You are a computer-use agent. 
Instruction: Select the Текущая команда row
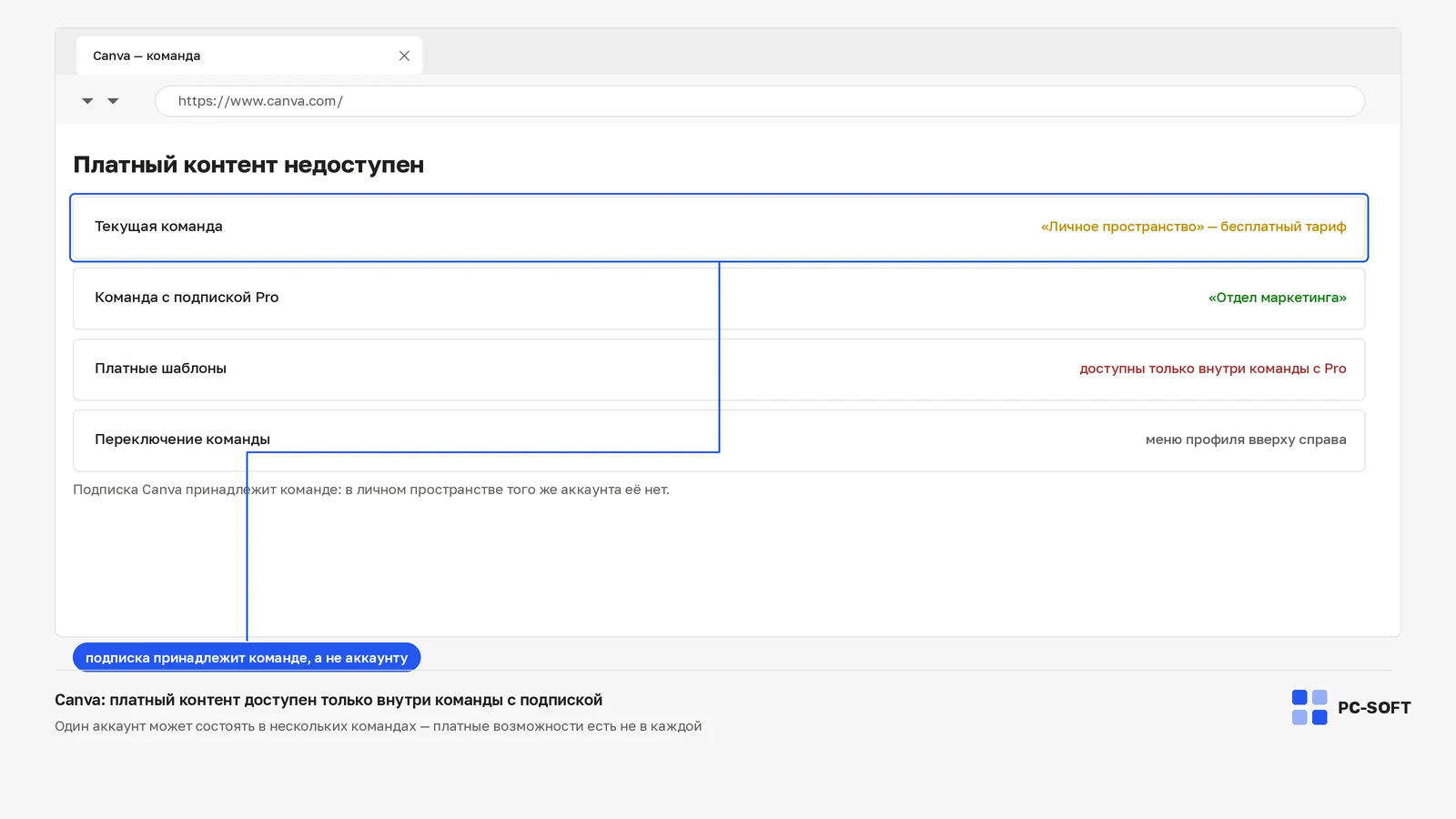click(x=719, y=227)
